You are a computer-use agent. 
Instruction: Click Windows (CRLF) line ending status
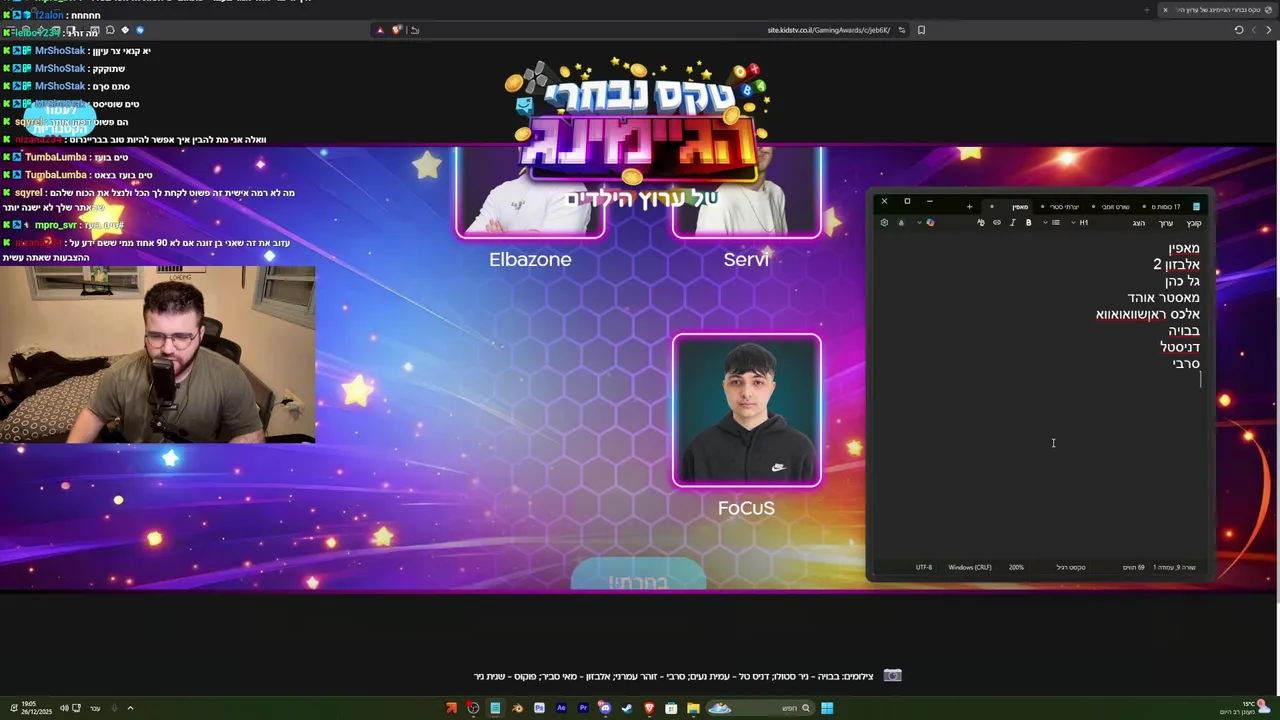tap(970, 567)
